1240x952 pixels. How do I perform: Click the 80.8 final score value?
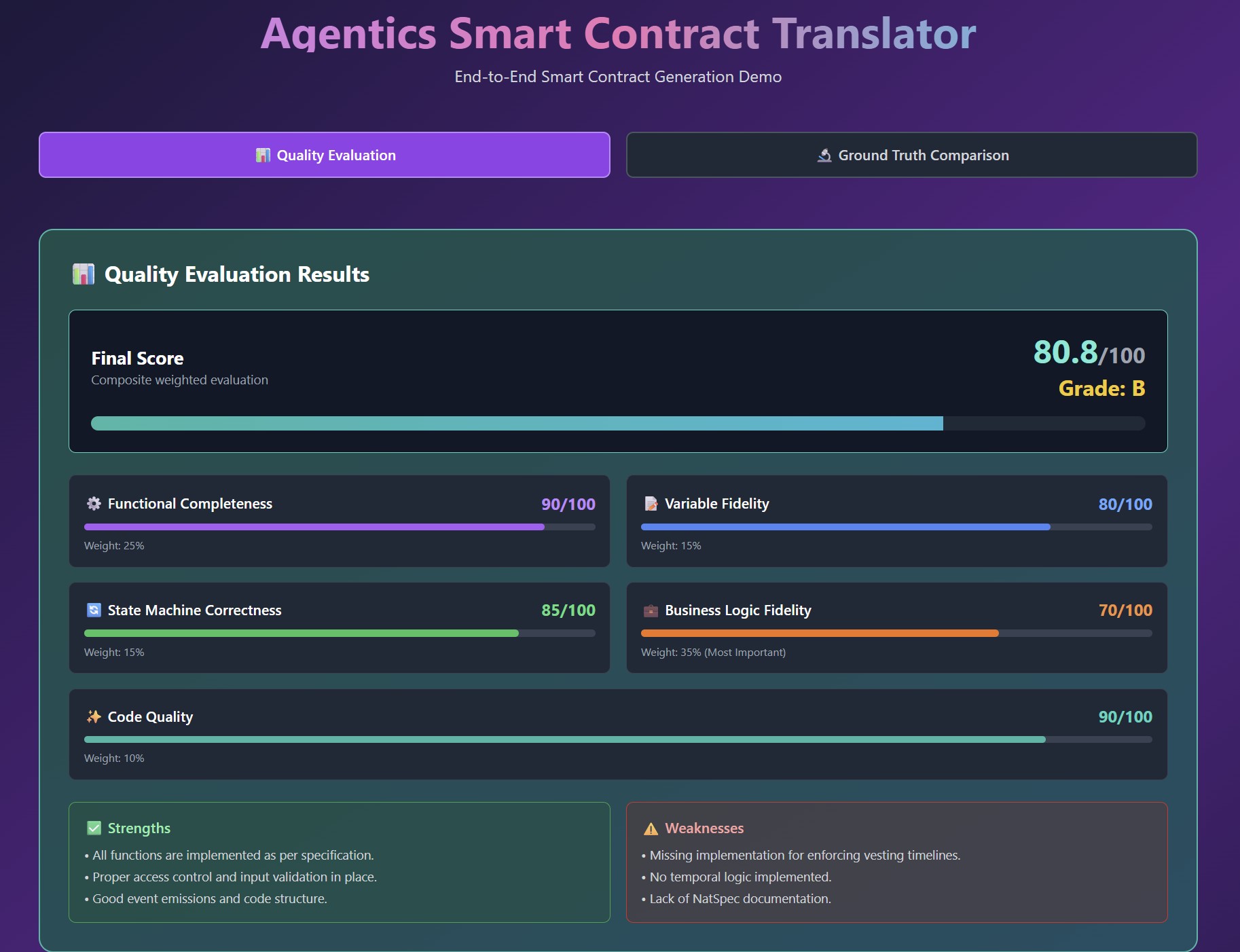pyautogui.click(x=1065, y=352)
